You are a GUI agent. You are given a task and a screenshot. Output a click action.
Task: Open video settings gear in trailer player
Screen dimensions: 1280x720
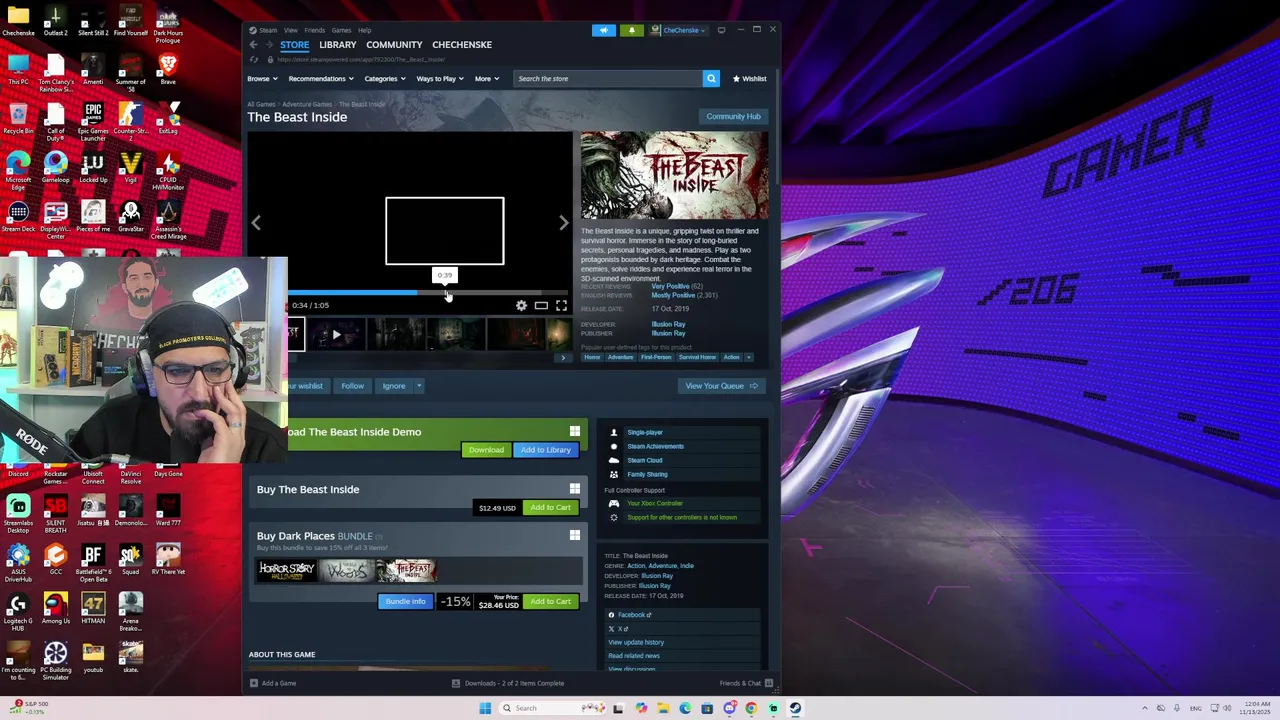(x=521, y=305)
